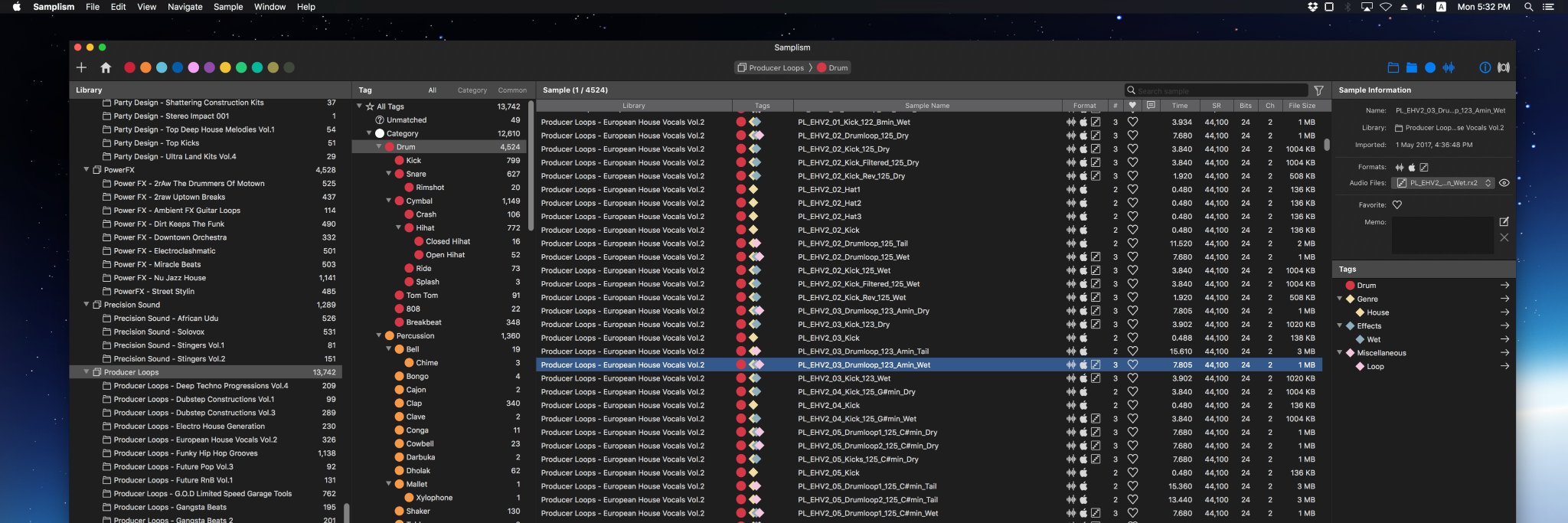Click Producer Loops breadcrumb button
The width and height of the screenshot is (1568, 523).
770,68
